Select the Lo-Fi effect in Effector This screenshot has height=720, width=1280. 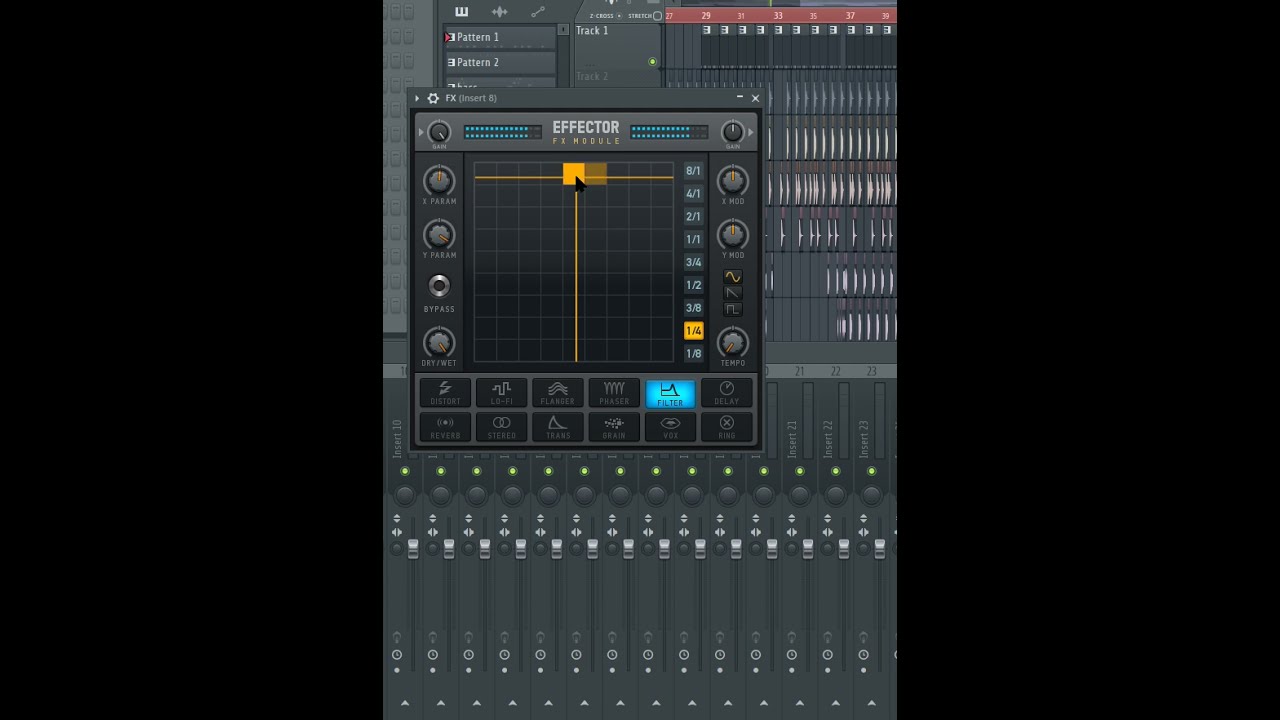point(502,393)
